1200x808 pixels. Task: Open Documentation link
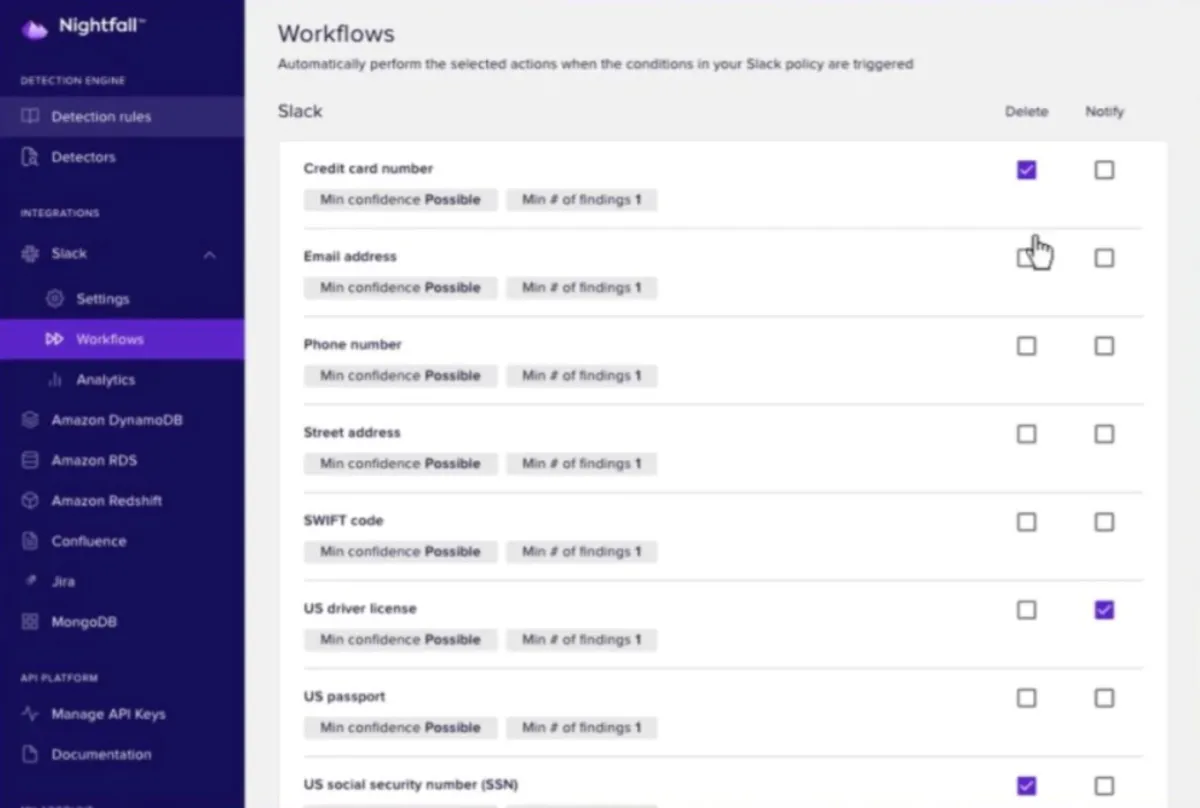click(x=122, y=755)
